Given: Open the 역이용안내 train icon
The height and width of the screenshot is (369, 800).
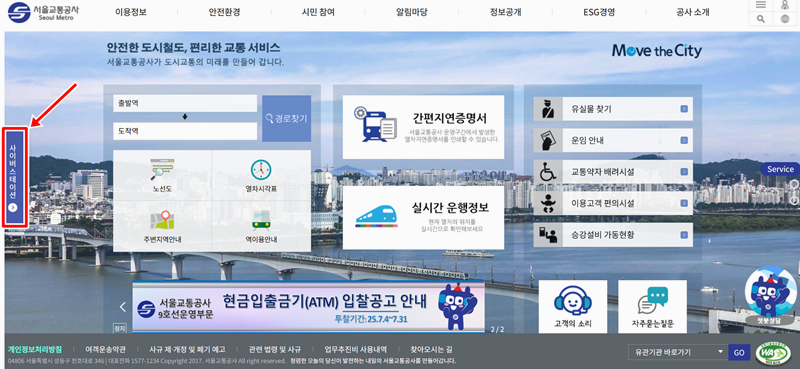Looking at the screenshot, I should point(261,220).
